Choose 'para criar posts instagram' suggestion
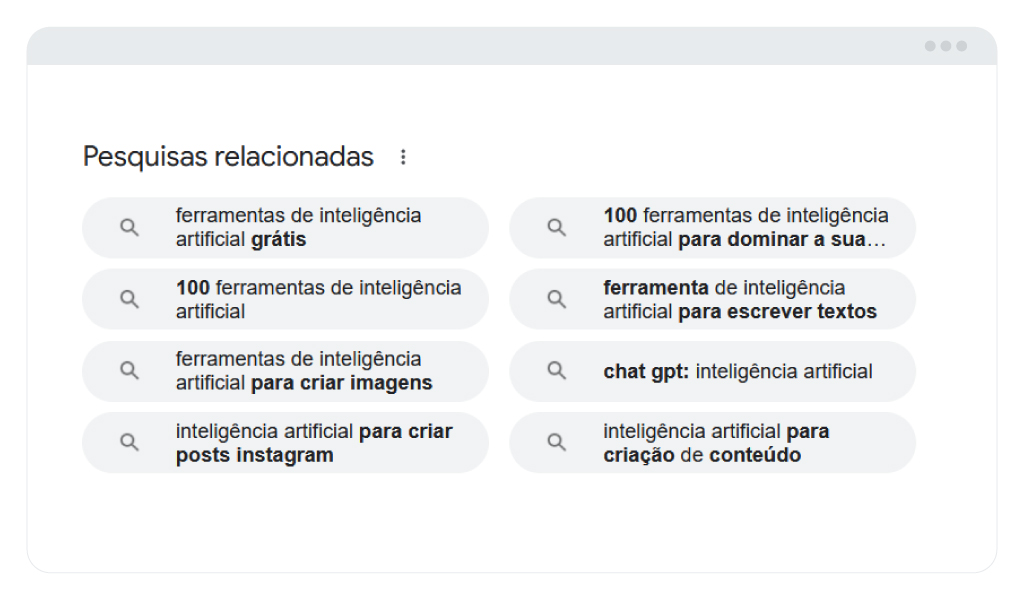The image size is (1024, 600). click(285, 443)
